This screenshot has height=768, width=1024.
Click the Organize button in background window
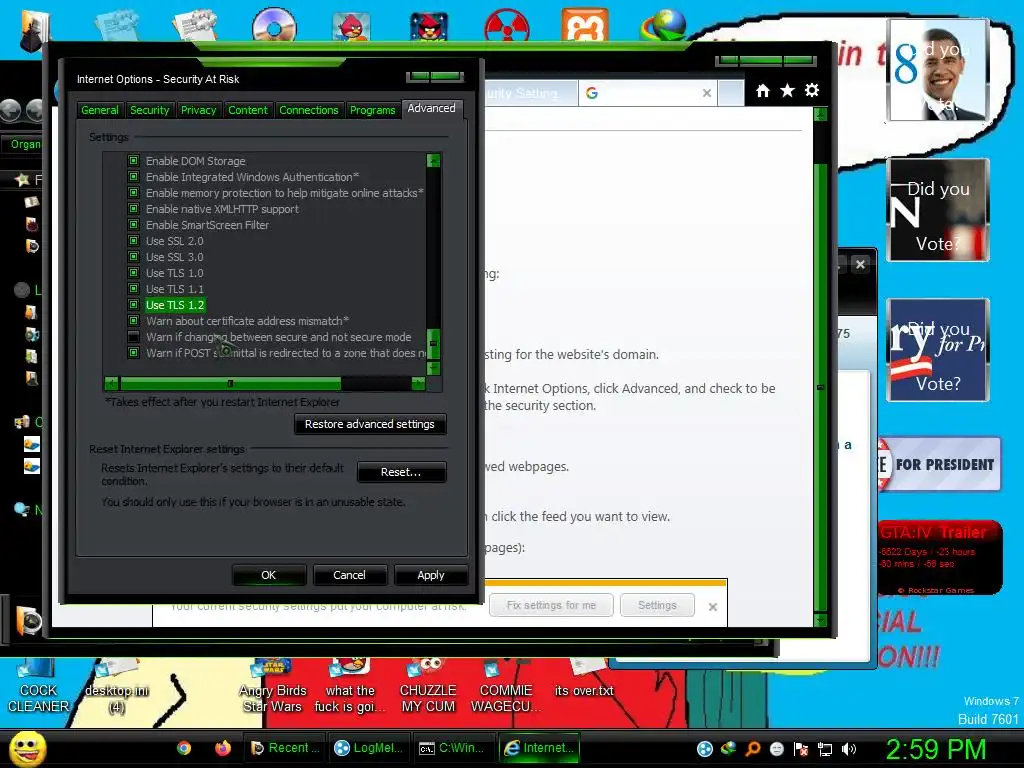click(25, 144)
